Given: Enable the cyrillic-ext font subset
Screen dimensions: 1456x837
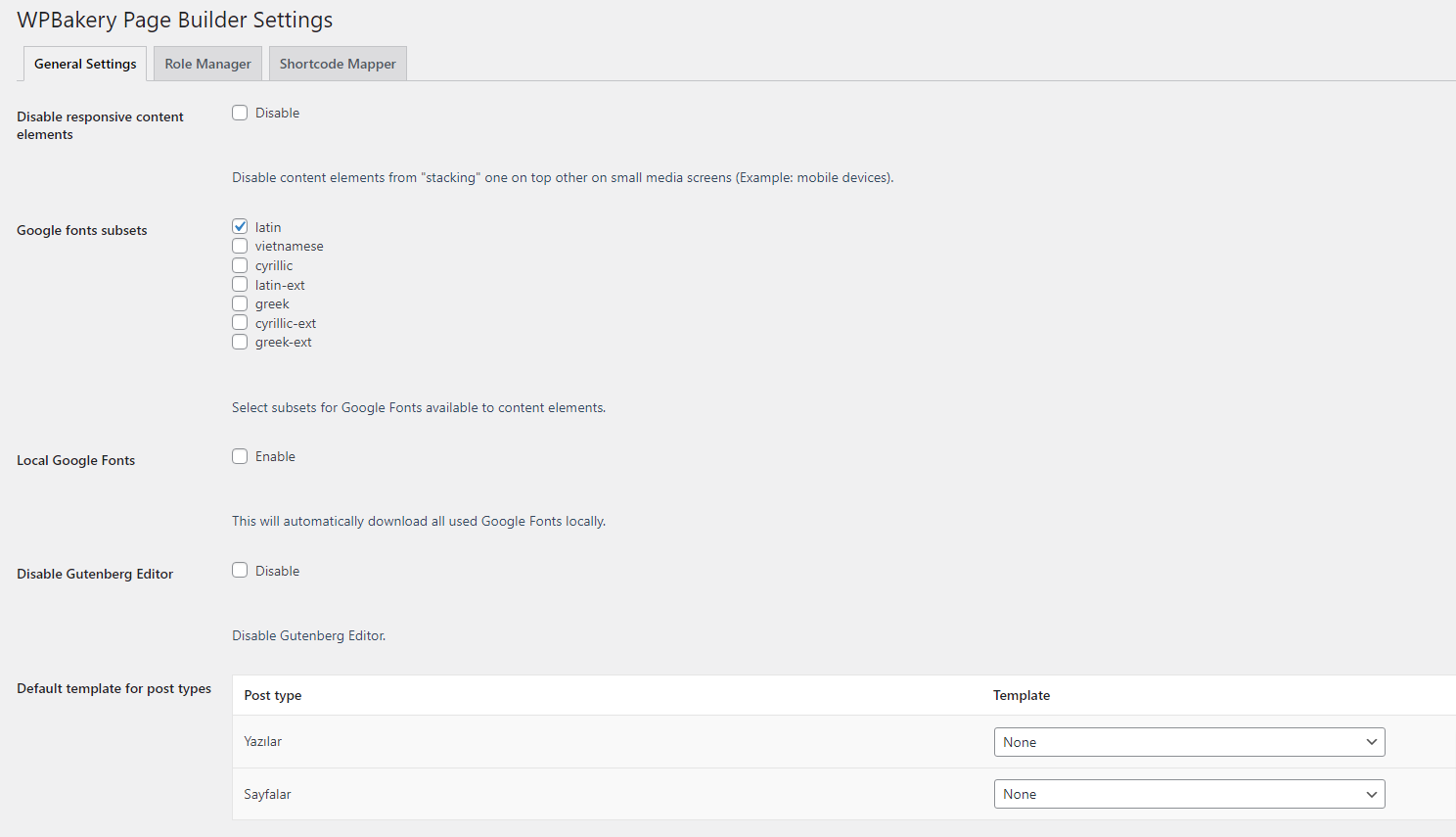Looking at the screenshot, I should [x=240, y=323].
